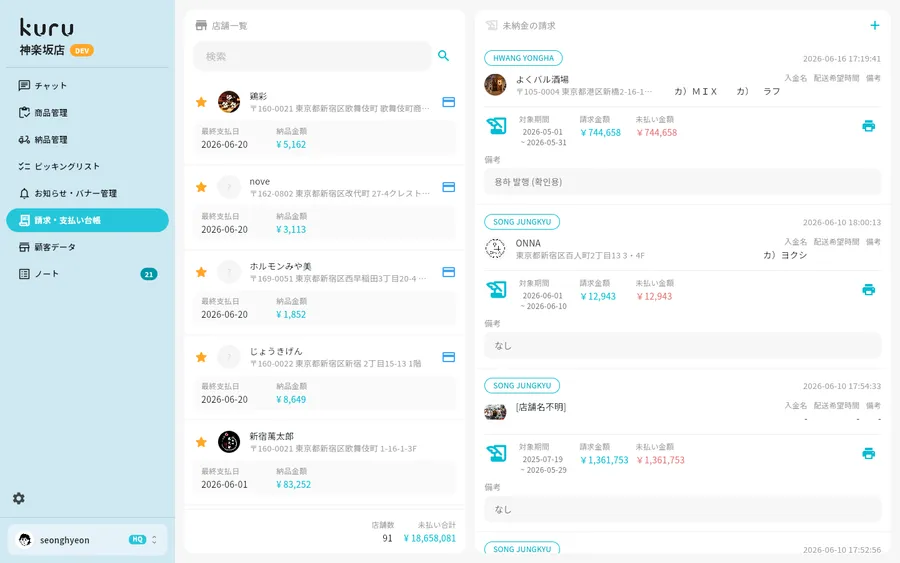The image size is (900, 563).
Task: Click the kuru logo
Action: click(46, 28)
